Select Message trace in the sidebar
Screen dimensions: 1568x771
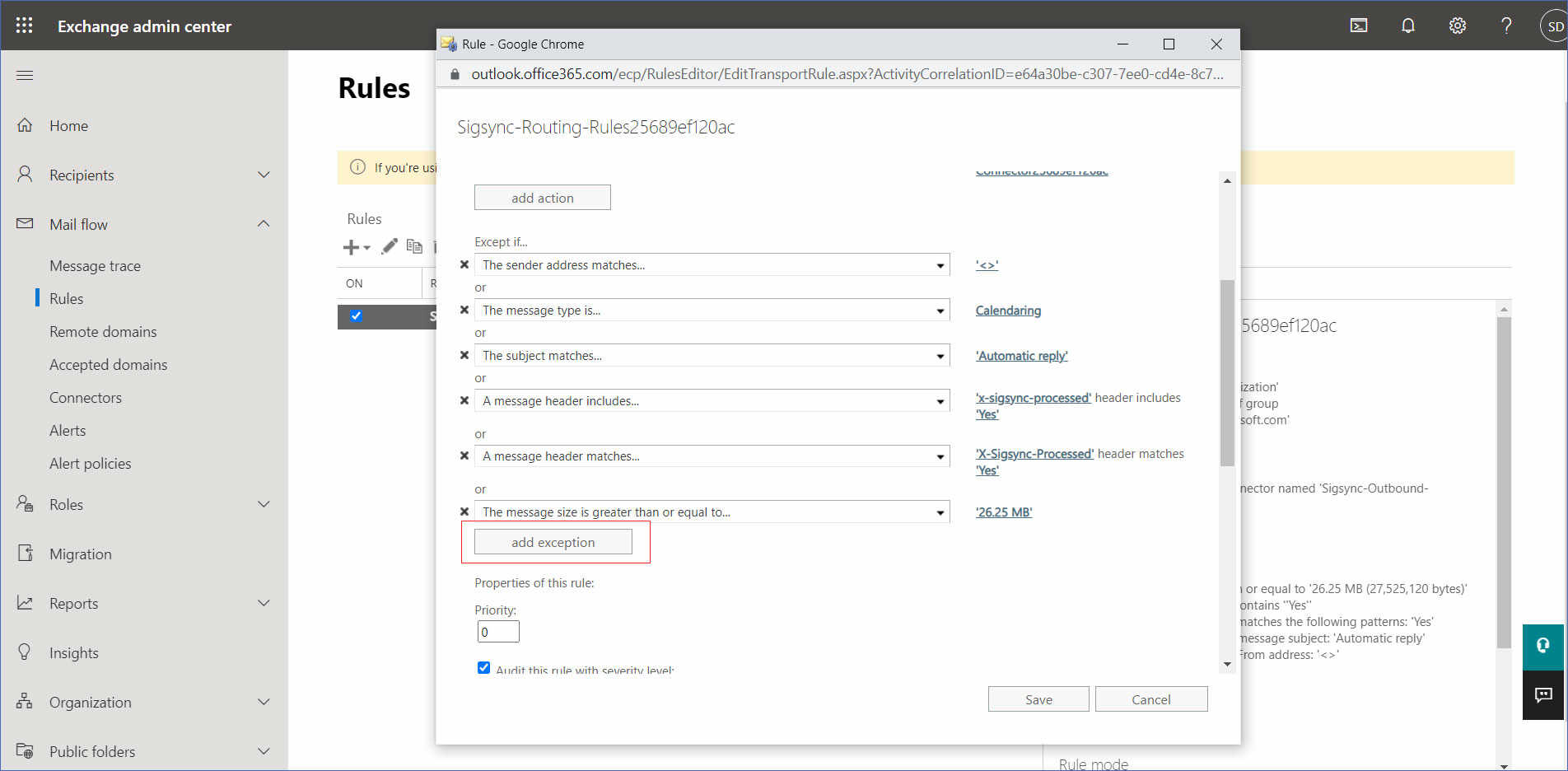[95, 266]
